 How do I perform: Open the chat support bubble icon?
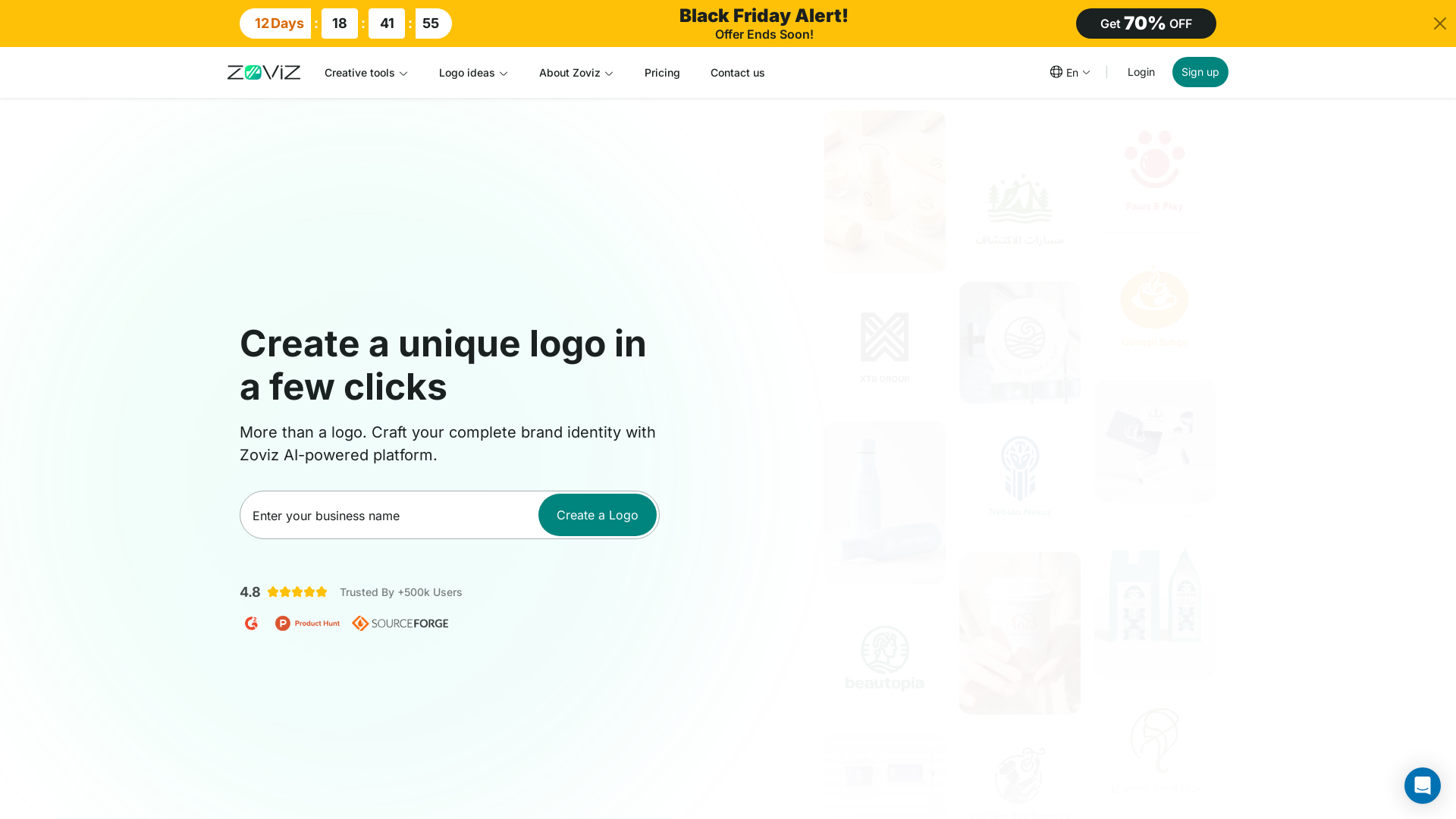1422,786
